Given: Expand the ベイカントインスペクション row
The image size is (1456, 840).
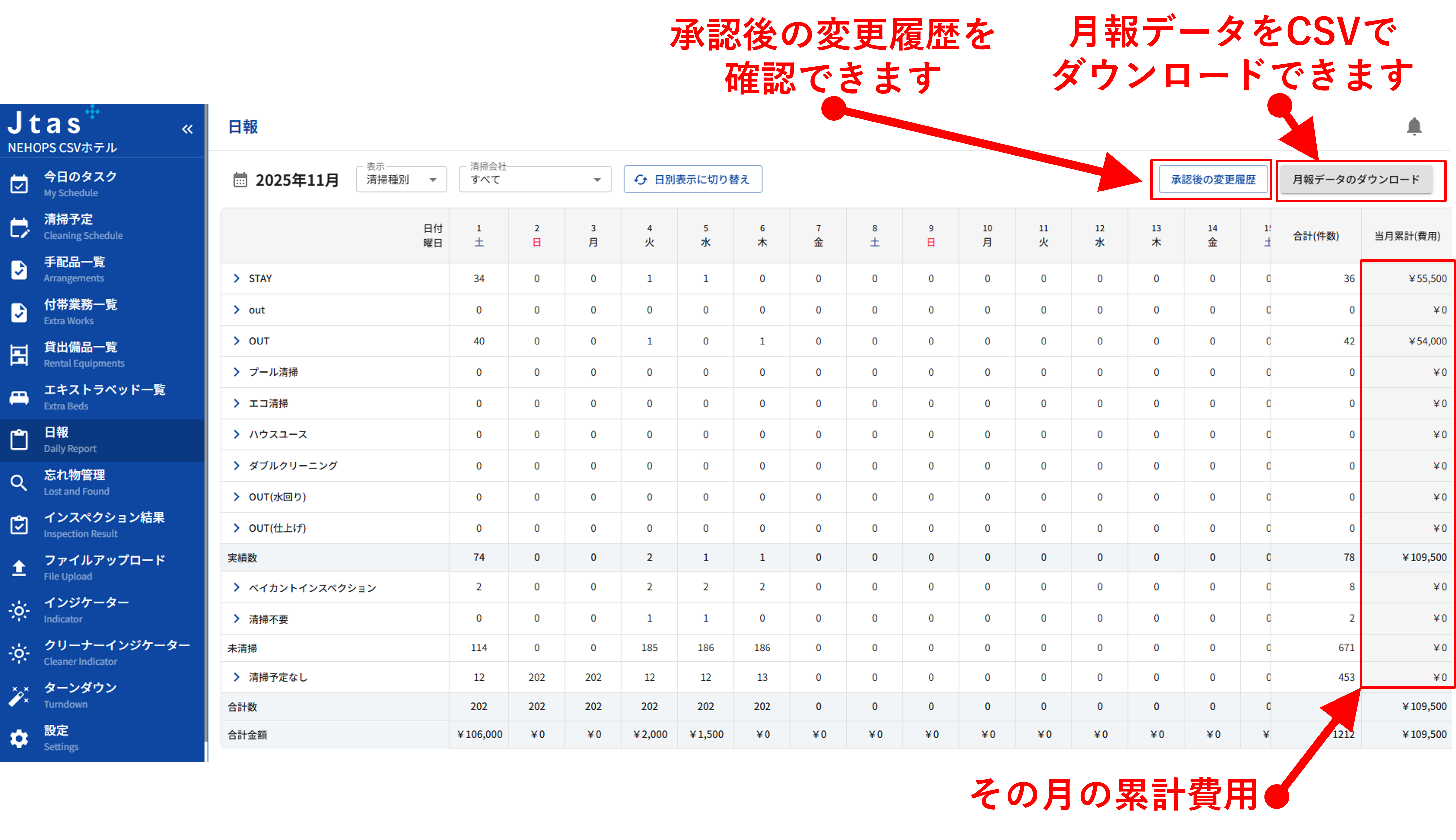Looking at the screenshot, I should [237, 587].
